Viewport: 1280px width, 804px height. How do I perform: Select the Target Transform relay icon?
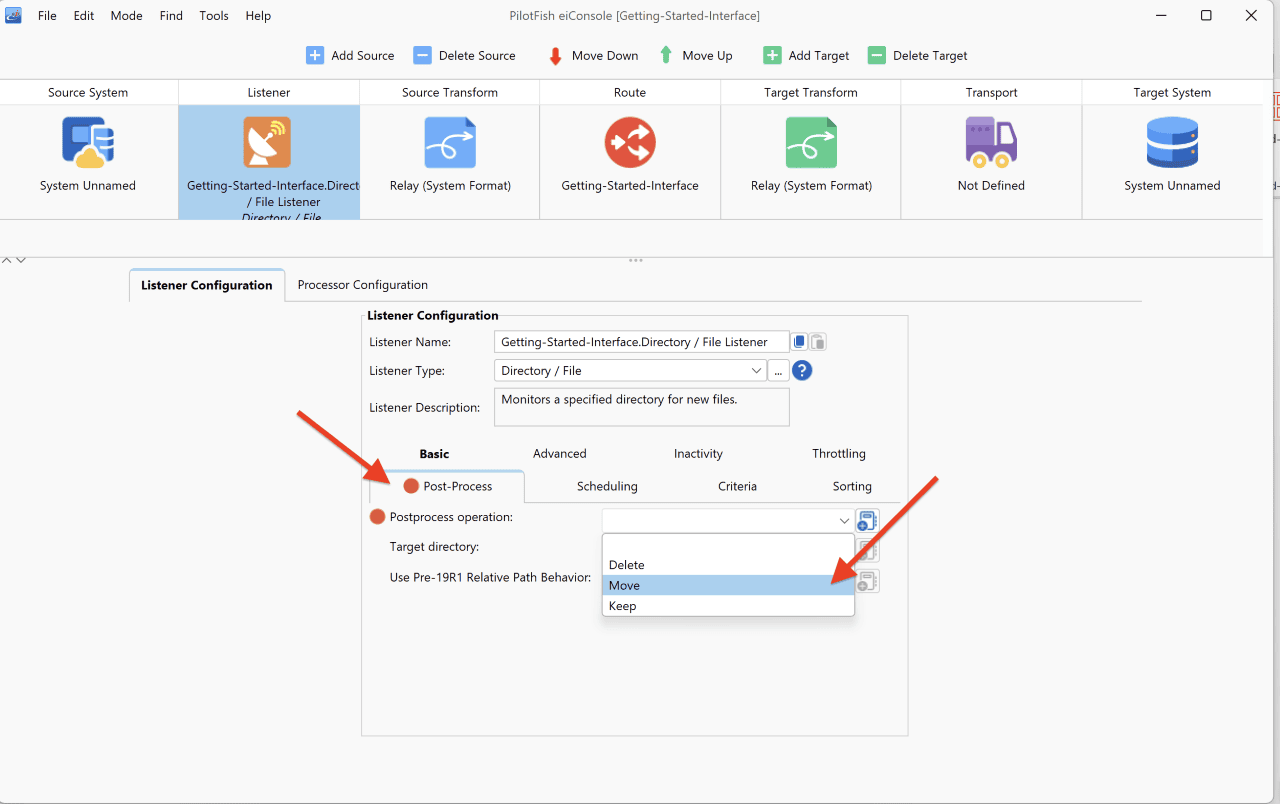(811, 142)
